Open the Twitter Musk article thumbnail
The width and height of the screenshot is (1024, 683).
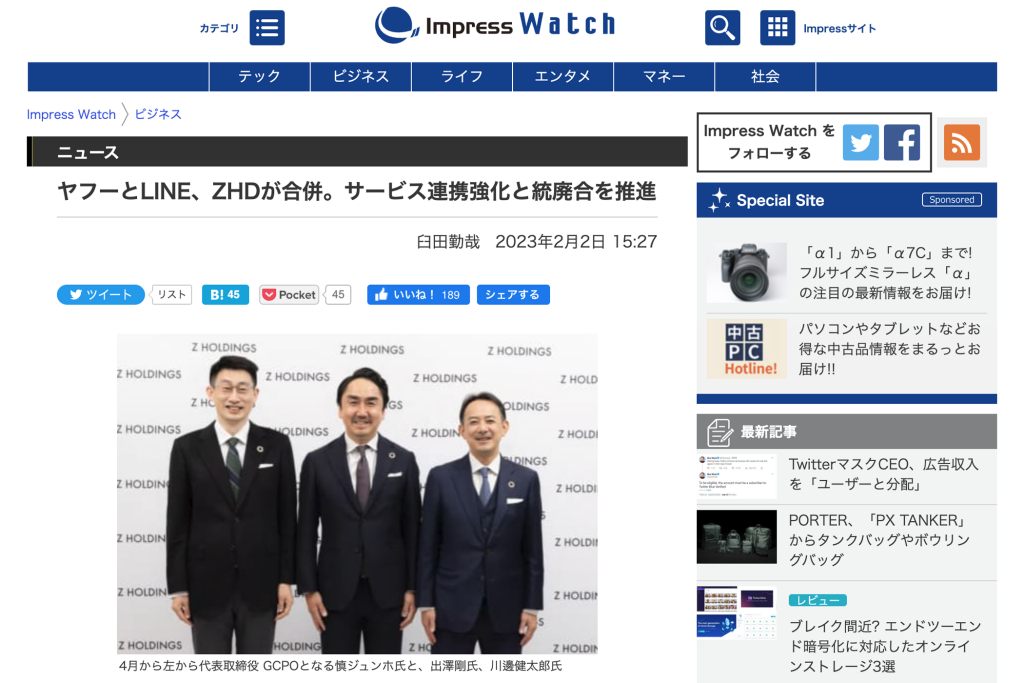737,475
